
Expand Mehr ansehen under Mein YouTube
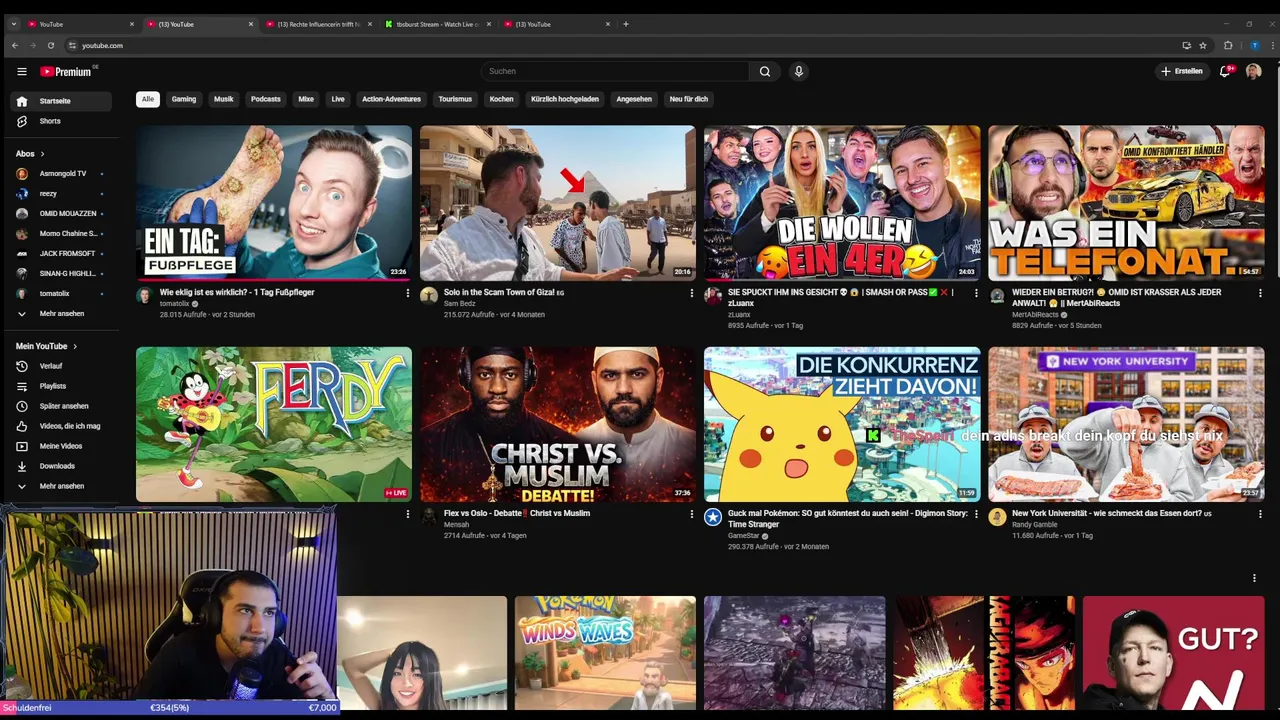60,486
